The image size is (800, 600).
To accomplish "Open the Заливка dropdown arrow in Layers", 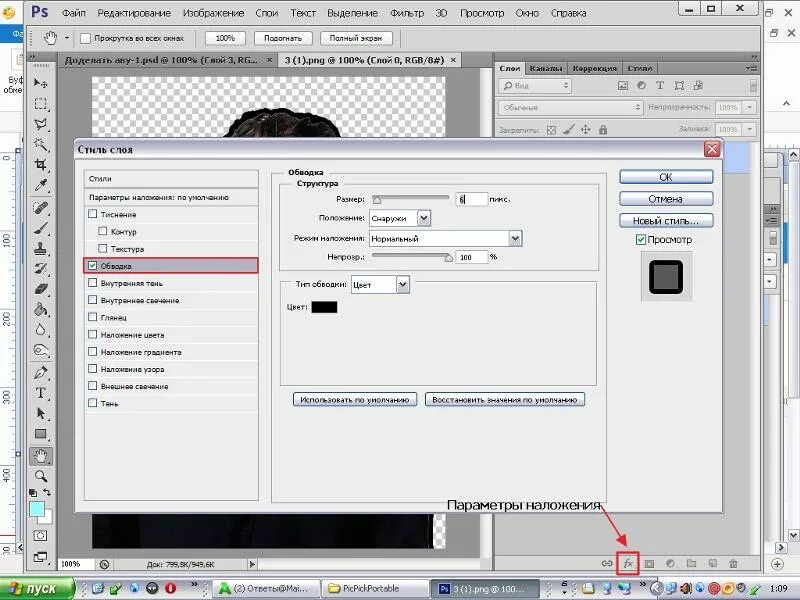I will pos(749,130).
